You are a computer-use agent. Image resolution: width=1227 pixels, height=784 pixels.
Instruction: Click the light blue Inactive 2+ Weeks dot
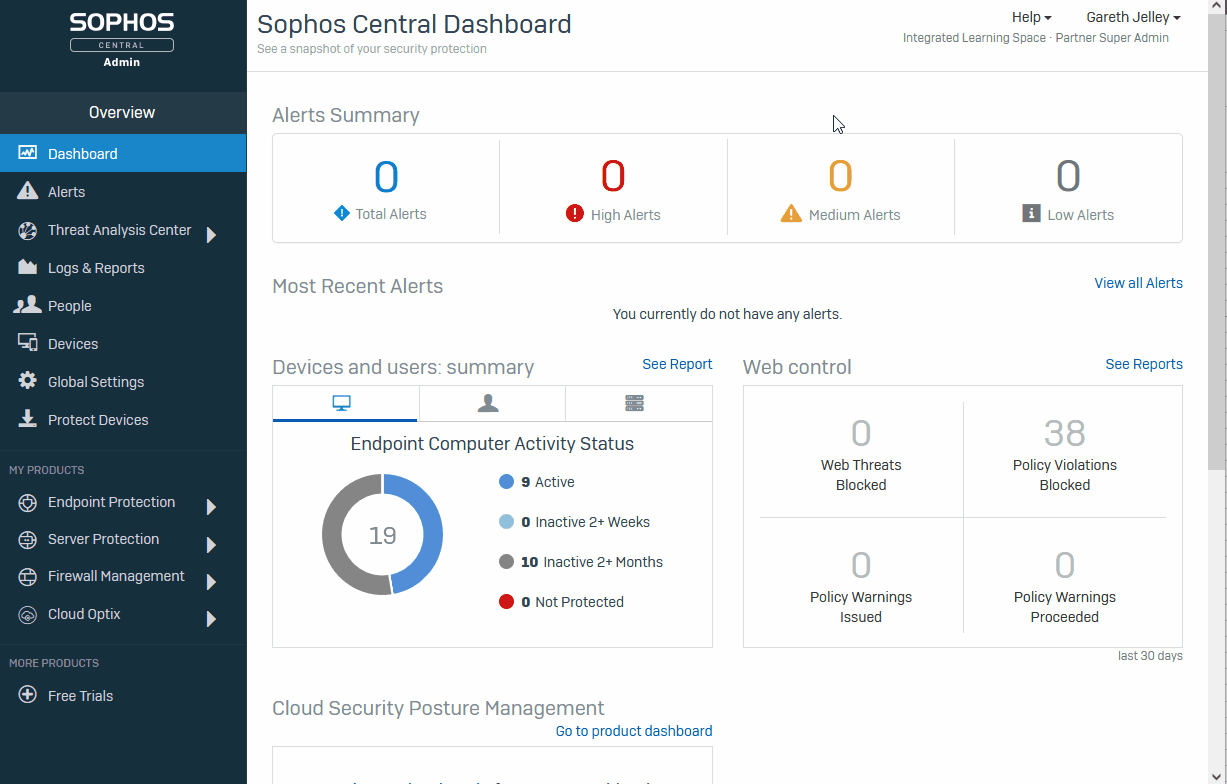coord(506,522)
